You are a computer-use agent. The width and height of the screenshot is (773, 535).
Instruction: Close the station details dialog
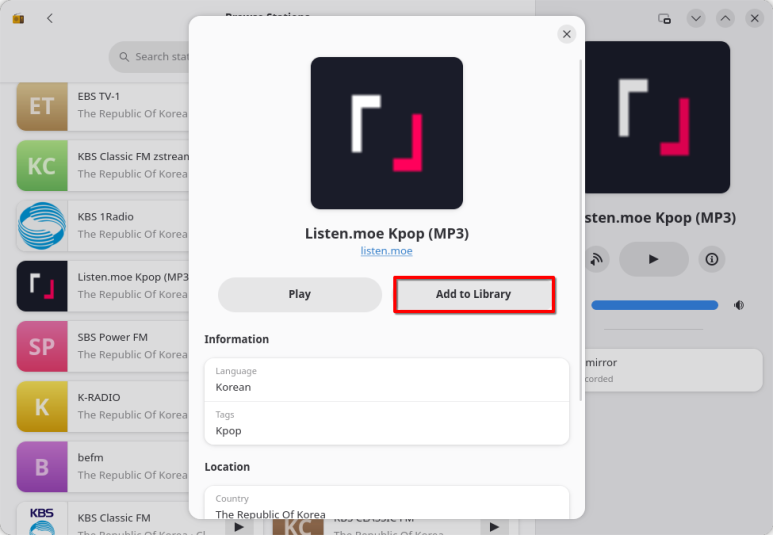(566, 34)
